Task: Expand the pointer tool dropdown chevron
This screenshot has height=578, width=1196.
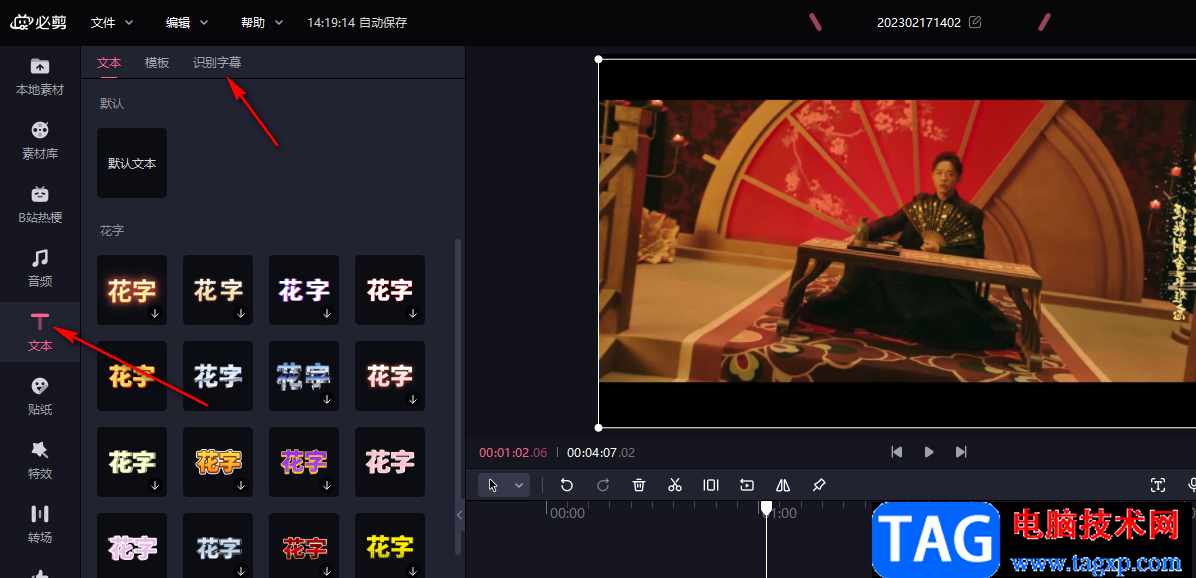Action: pos(519,485)
